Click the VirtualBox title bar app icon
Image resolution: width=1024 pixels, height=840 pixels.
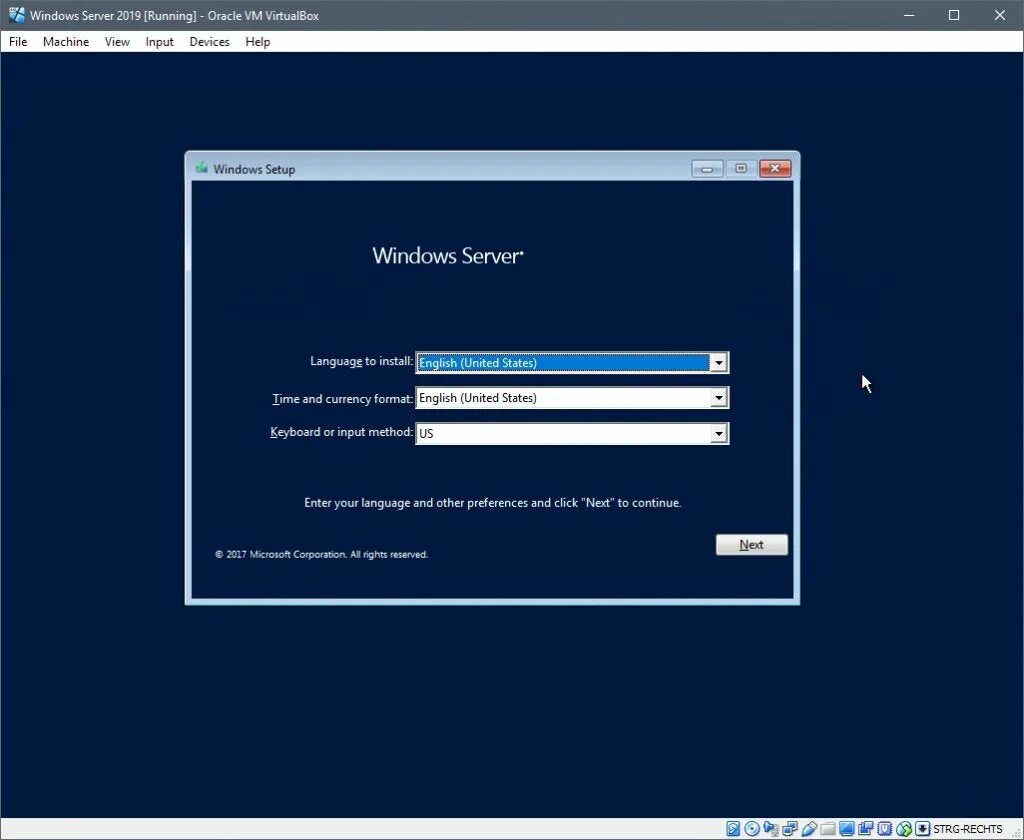coord(16,14)
